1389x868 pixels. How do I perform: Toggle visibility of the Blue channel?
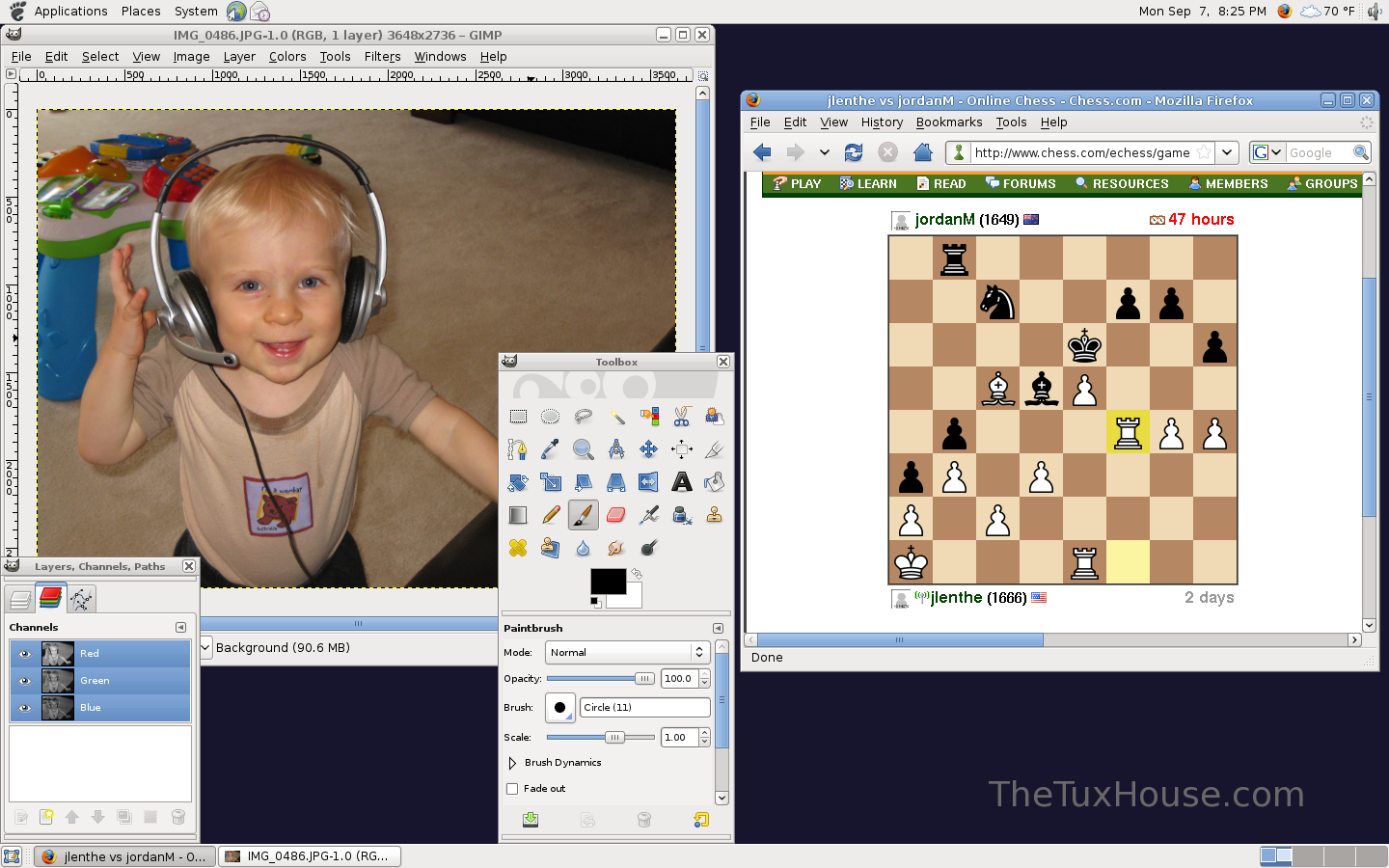(25, 708)
